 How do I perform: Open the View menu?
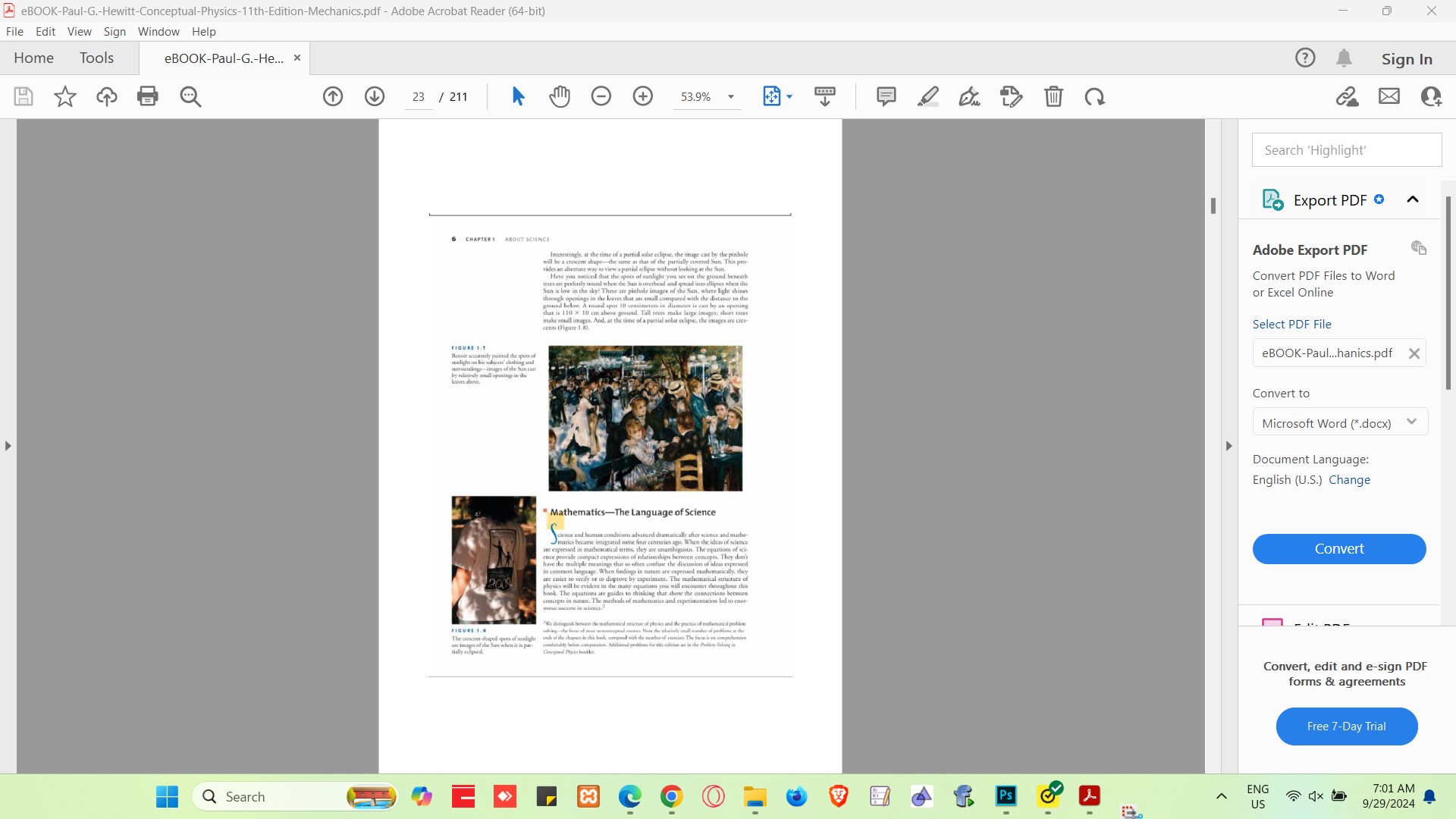pyautogui.click(x=79, y=32)
